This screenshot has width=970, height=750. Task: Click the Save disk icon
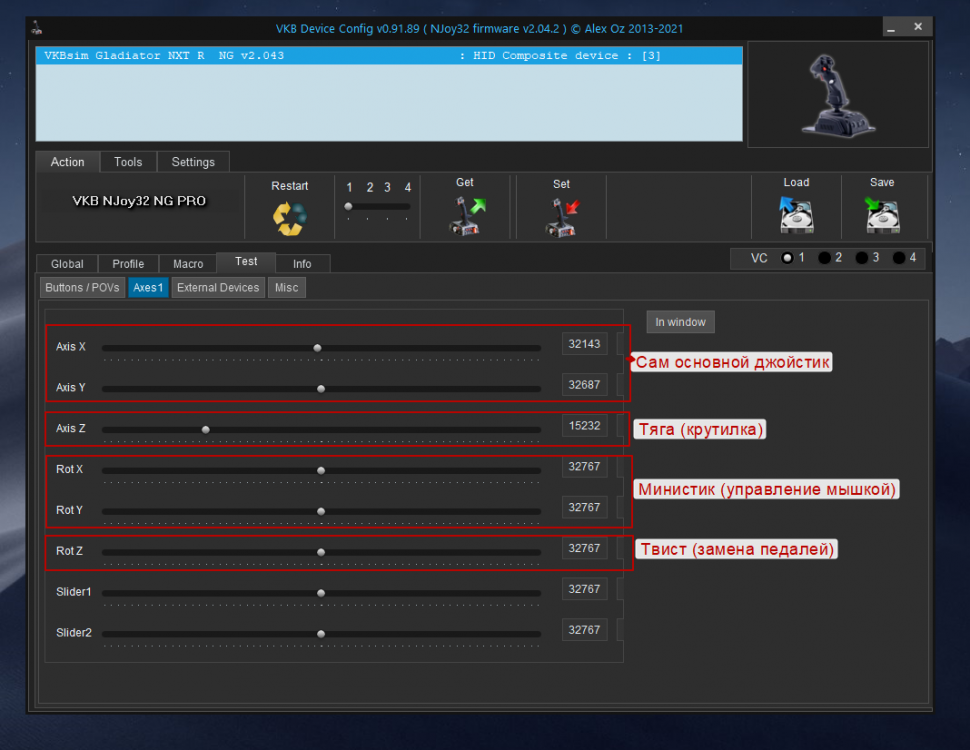click(882, 216)
